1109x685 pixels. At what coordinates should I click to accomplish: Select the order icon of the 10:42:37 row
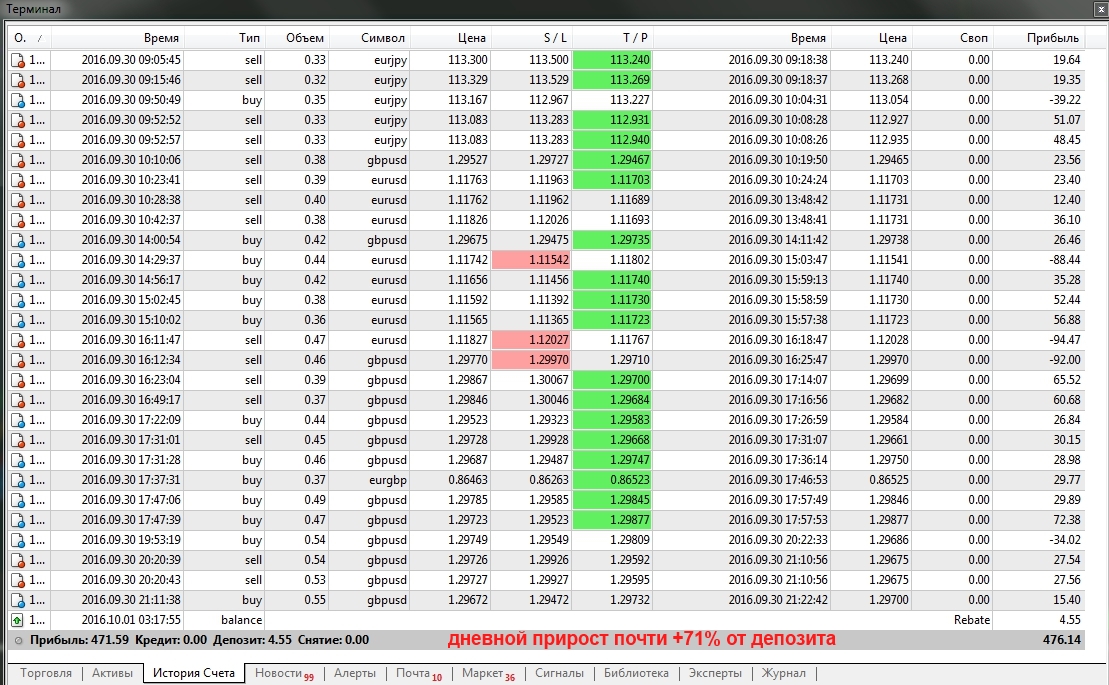pyautogui.click(x=18, y=221)
